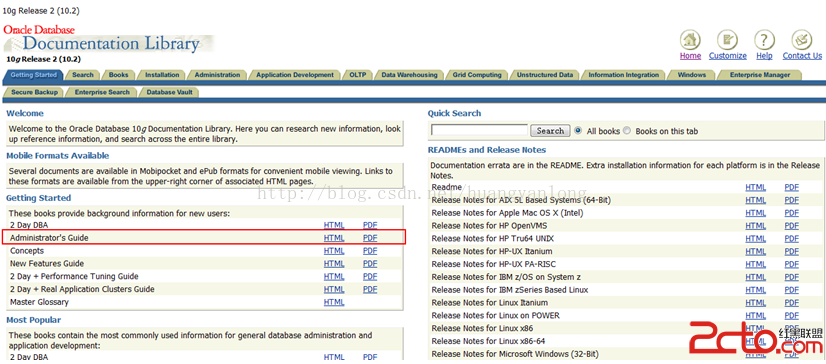Switch to the Enterprise Search tab
The height and width of the screenshot is (364, 826).
pyautogui.click(x=102, y=92)
